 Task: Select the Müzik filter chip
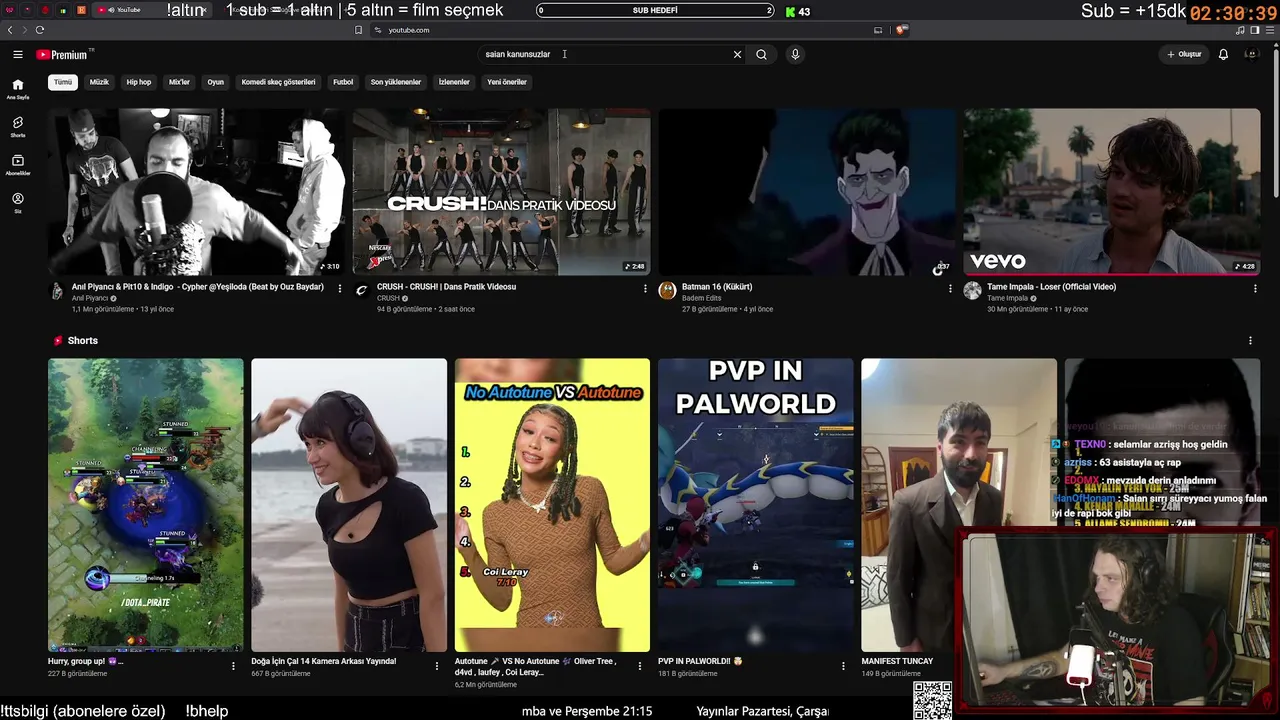tap(99, 82)
